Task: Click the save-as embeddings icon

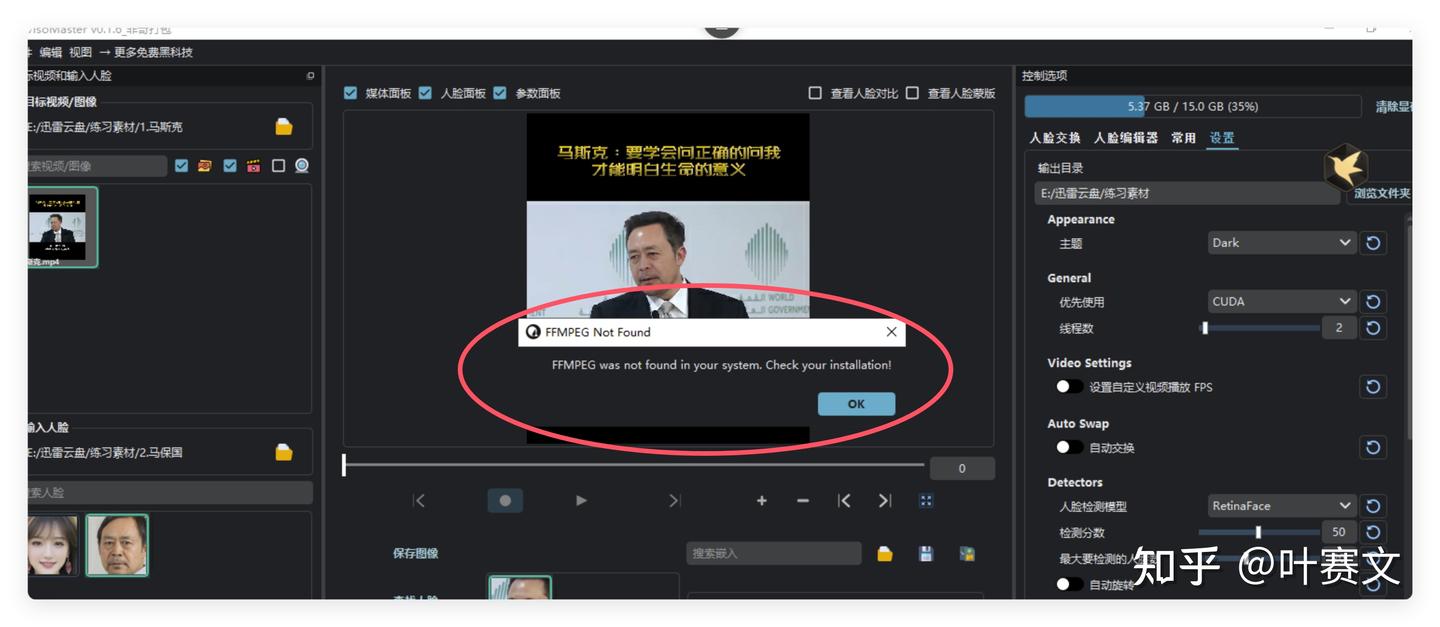Action: tap(967, 553)
